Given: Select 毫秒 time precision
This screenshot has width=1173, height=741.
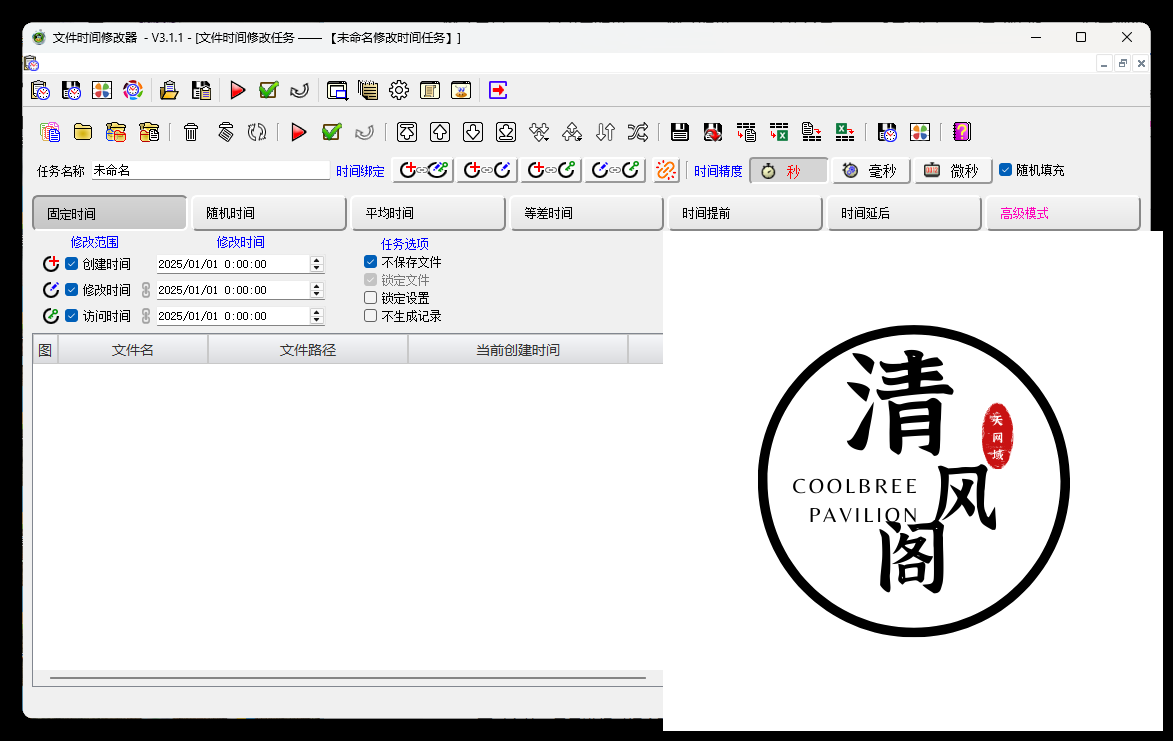Looking at the screenshot, I should coord(871,171).
